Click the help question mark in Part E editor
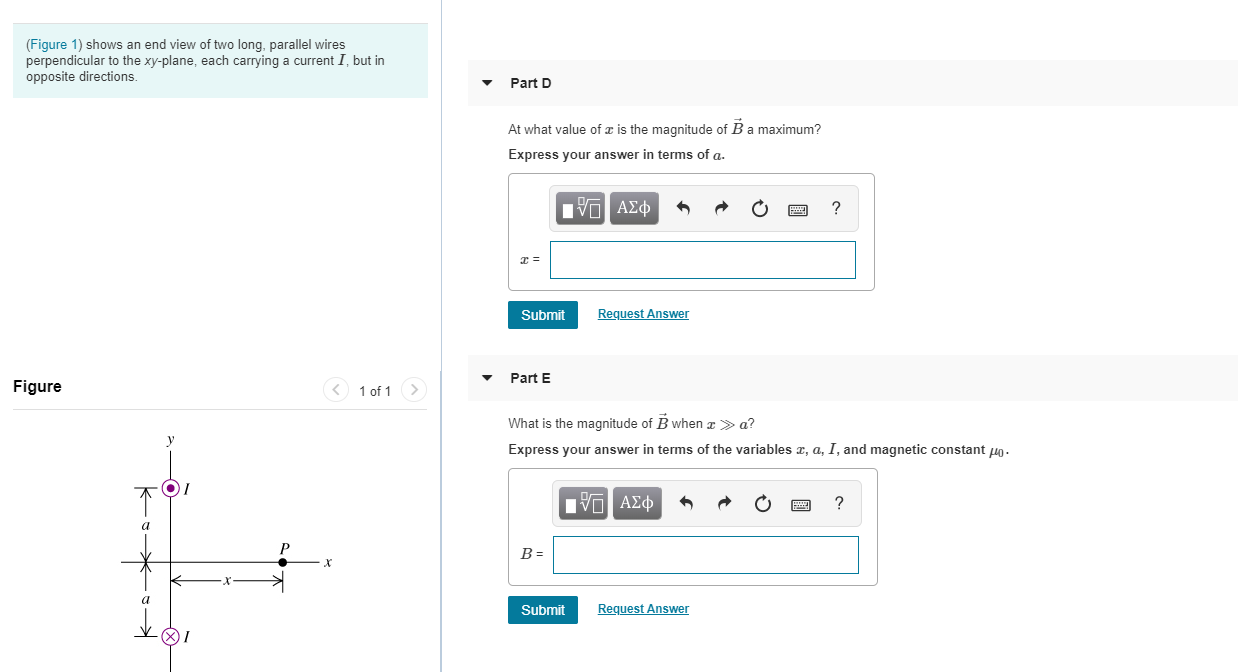This screenshot has width=1238, height=672. tap(838, 503)
